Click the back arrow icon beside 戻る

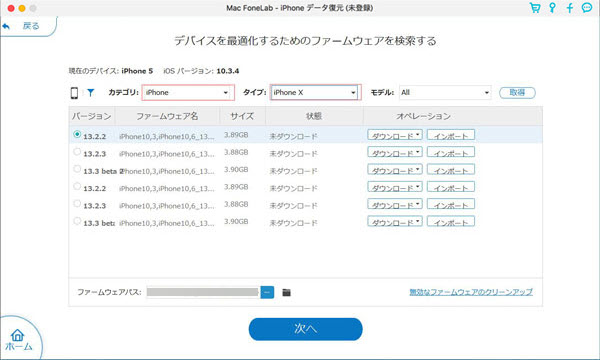(6, 26)
